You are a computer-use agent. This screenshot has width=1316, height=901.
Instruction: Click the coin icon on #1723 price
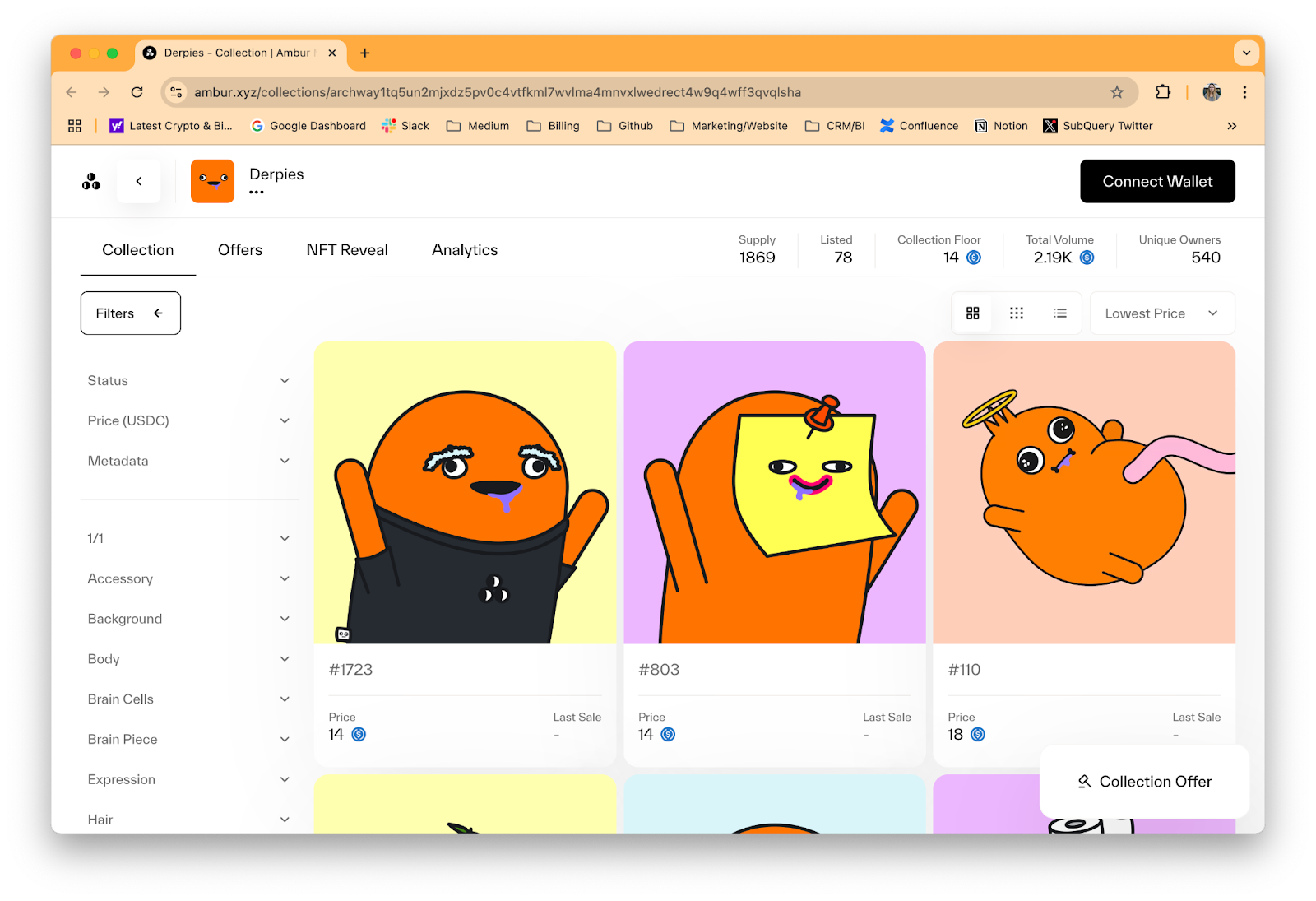click(x=359, y=734)
